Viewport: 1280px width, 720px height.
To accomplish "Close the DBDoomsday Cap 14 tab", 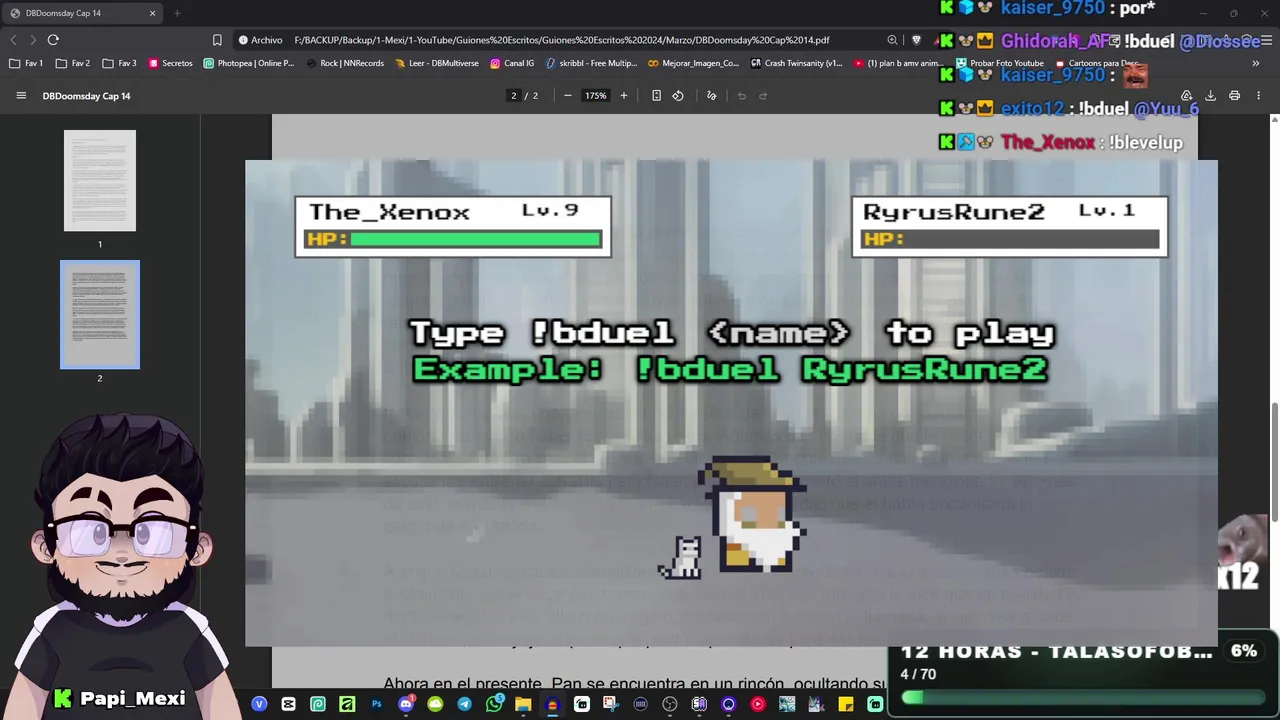I will tap(152, 13).
